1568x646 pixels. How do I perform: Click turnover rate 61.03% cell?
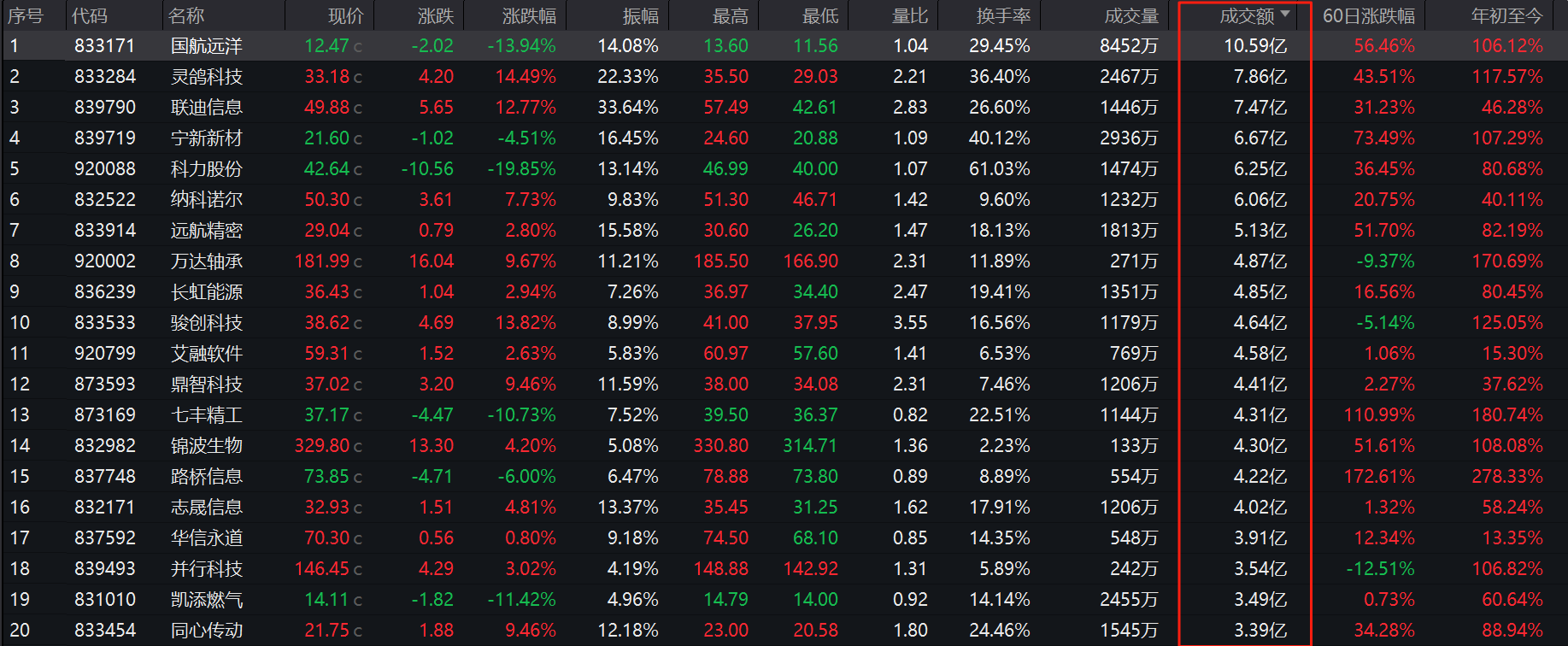1000,169
